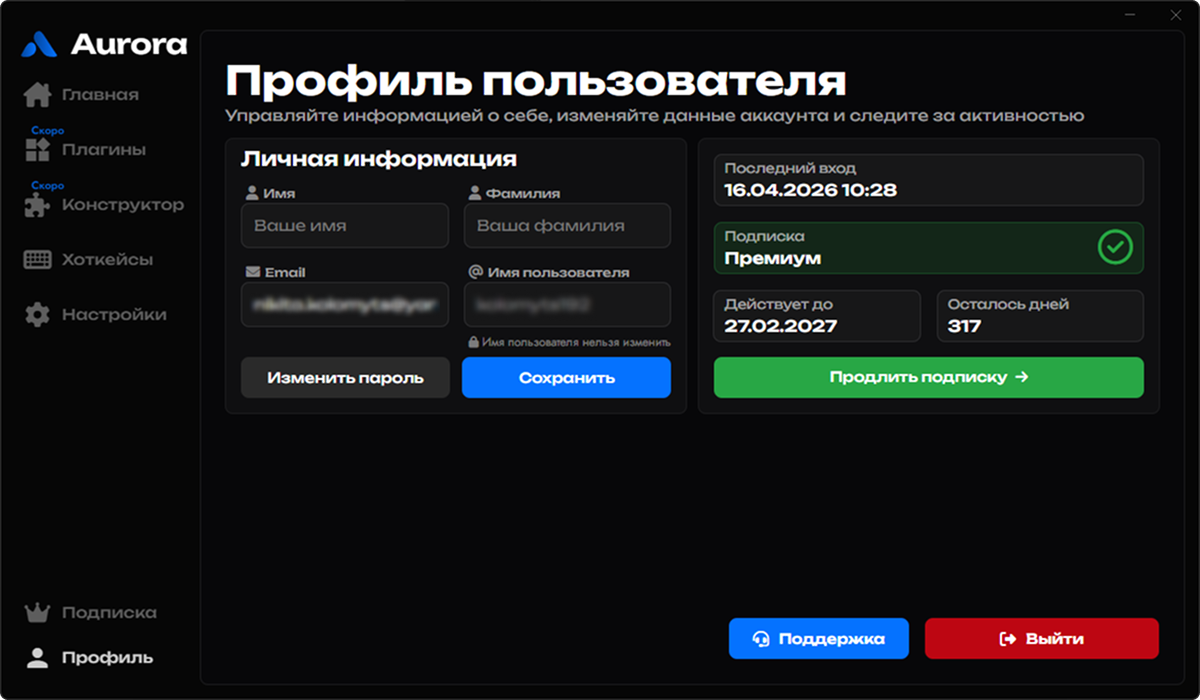Focus the Ваше имя input field
This screenshot has width=1200, height=700.
(344, 226)
